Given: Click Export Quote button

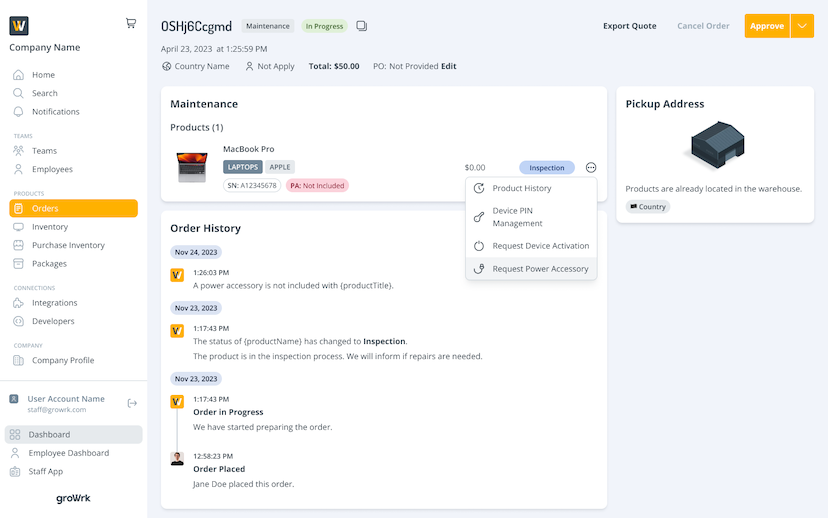Looking at the screenshot, I should (629, 26).
